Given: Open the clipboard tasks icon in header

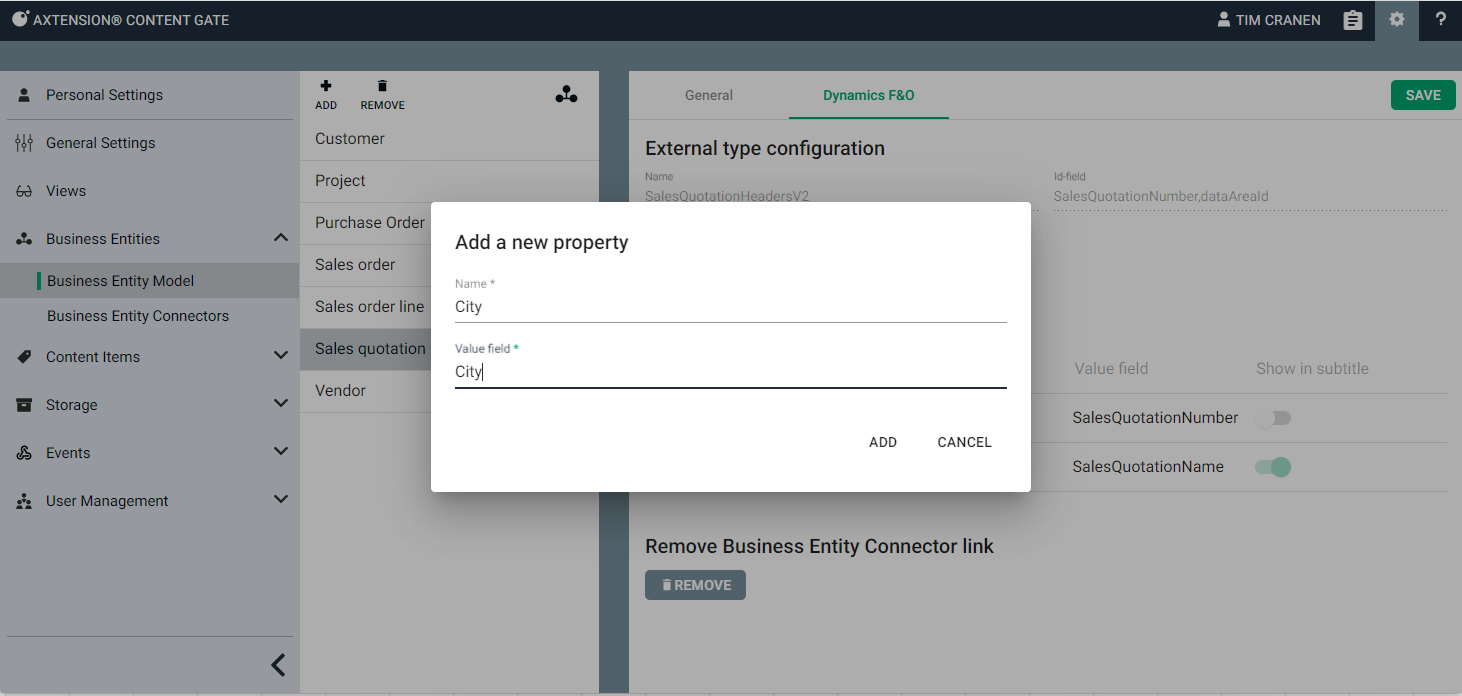Looking at the screenshot, I should click(1353, 20).
